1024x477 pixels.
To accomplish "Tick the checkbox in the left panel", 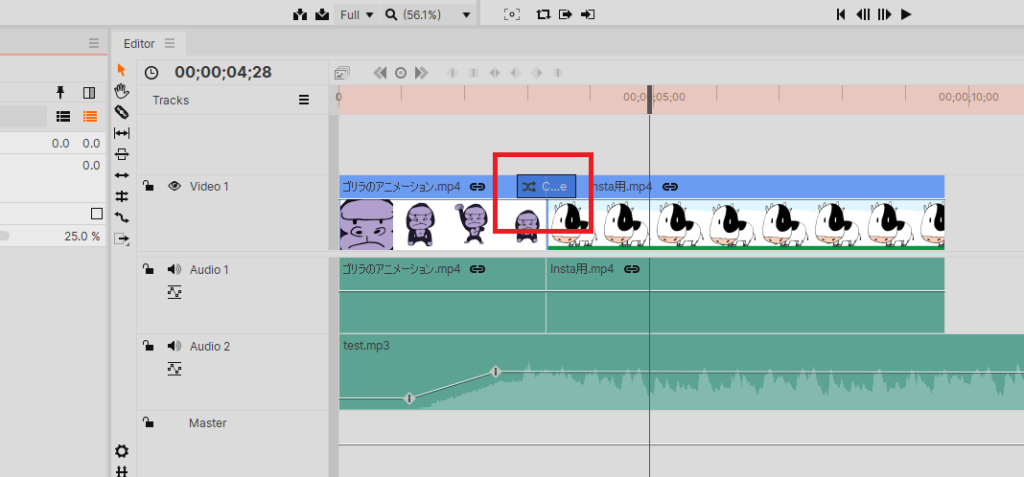I will (97, 214).
